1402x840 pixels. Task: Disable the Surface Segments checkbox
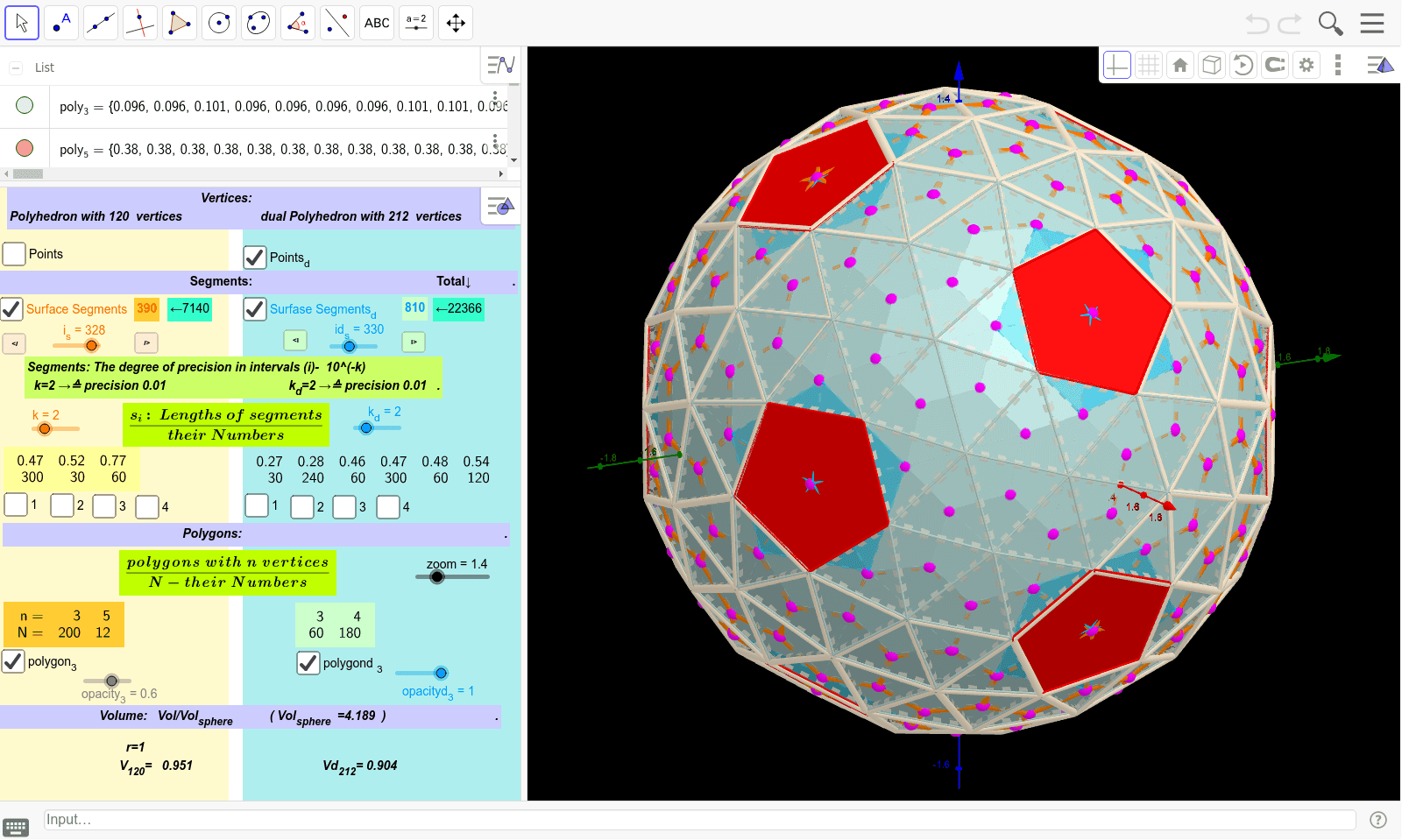(x=12, y=308)
